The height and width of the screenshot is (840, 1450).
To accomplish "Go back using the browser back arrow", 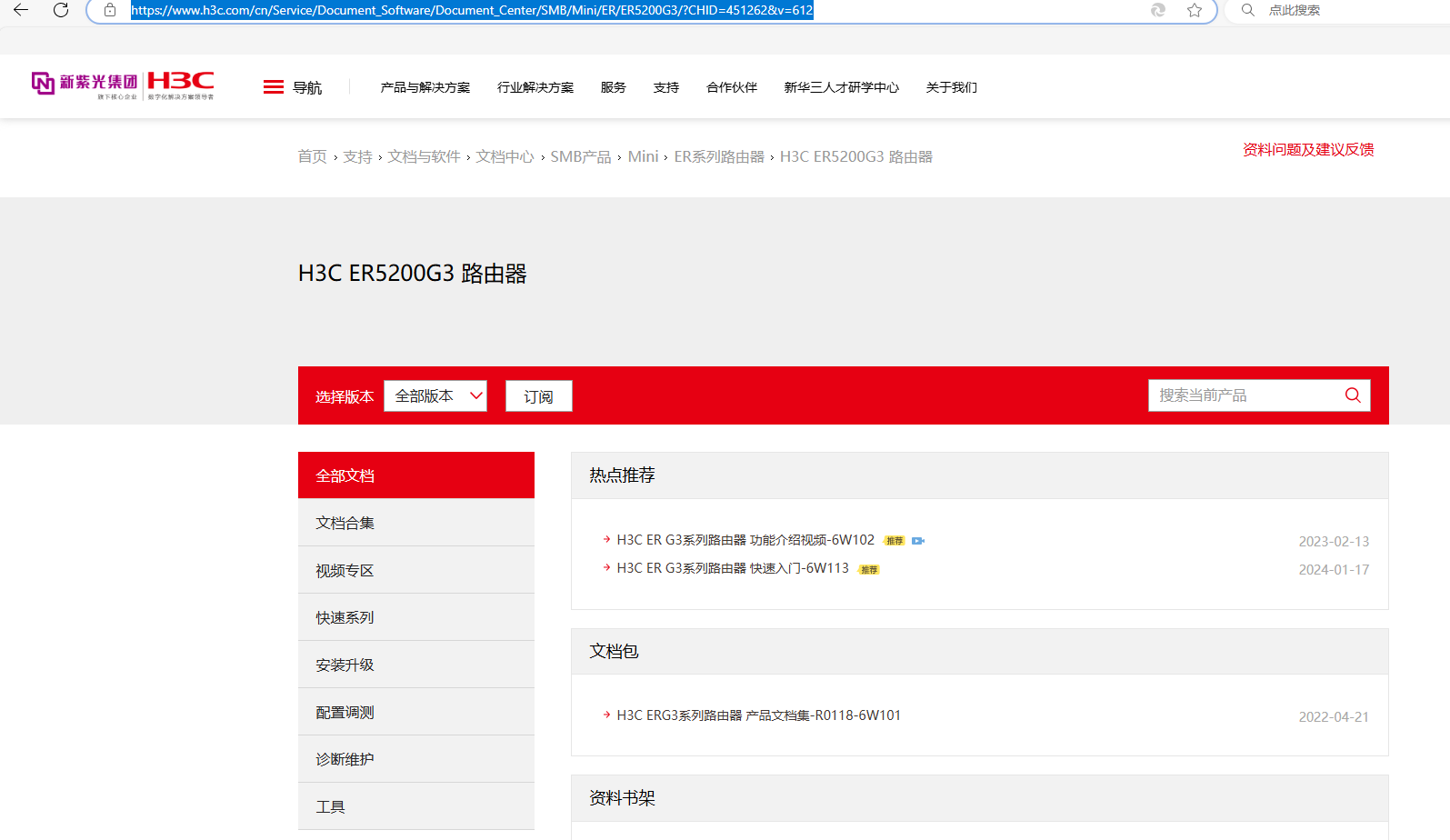I will [21, 10].
